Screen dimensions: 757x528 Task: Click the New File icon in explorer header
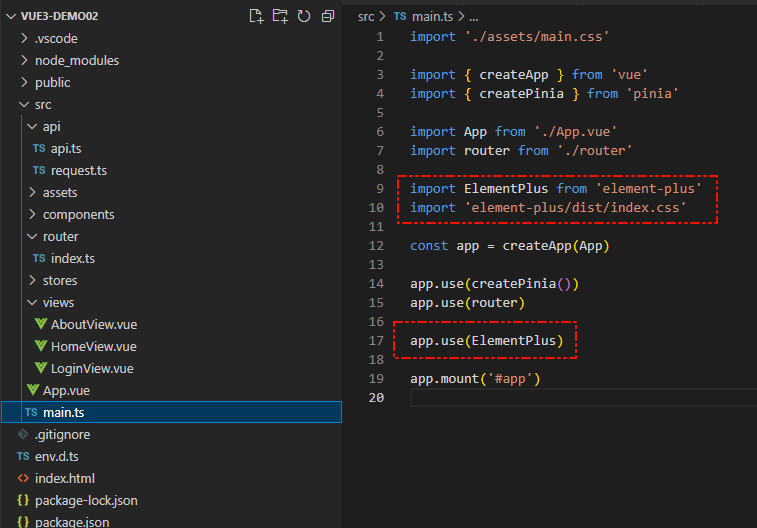[256, 16]
